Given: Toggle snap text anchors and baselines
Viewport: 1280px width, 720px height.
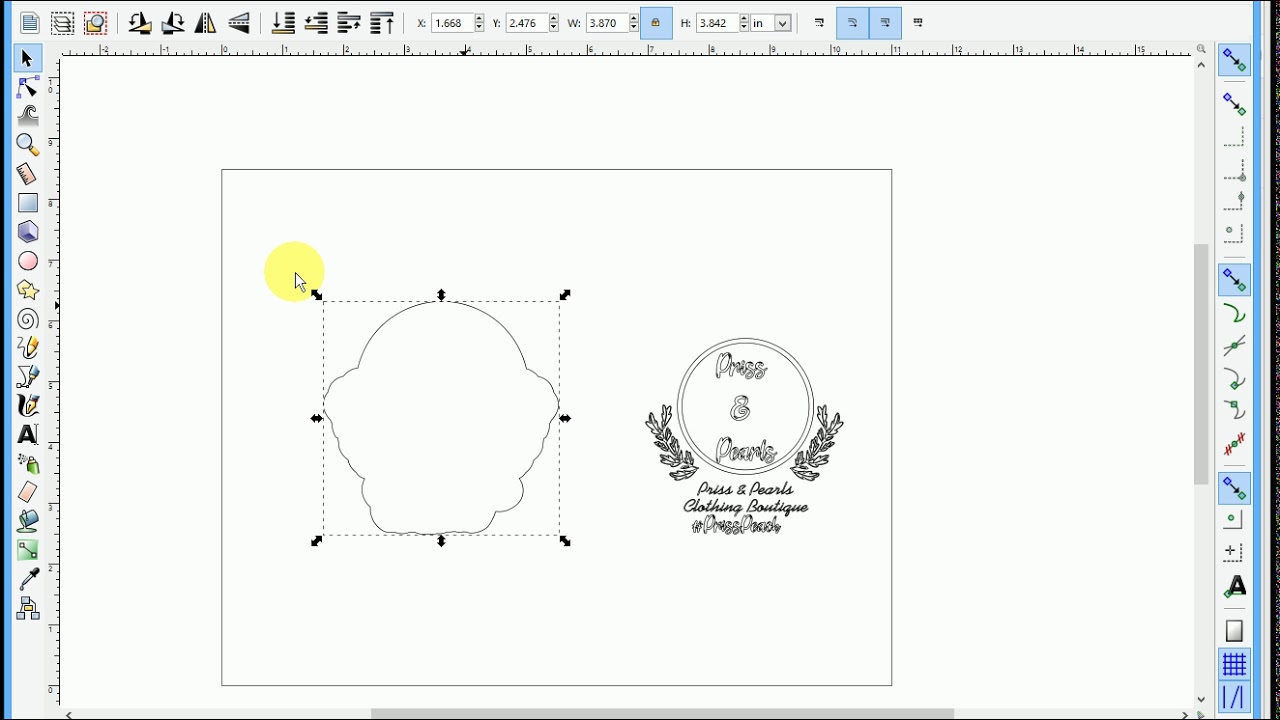Looking at the screenshot, I should [1236, 587].
